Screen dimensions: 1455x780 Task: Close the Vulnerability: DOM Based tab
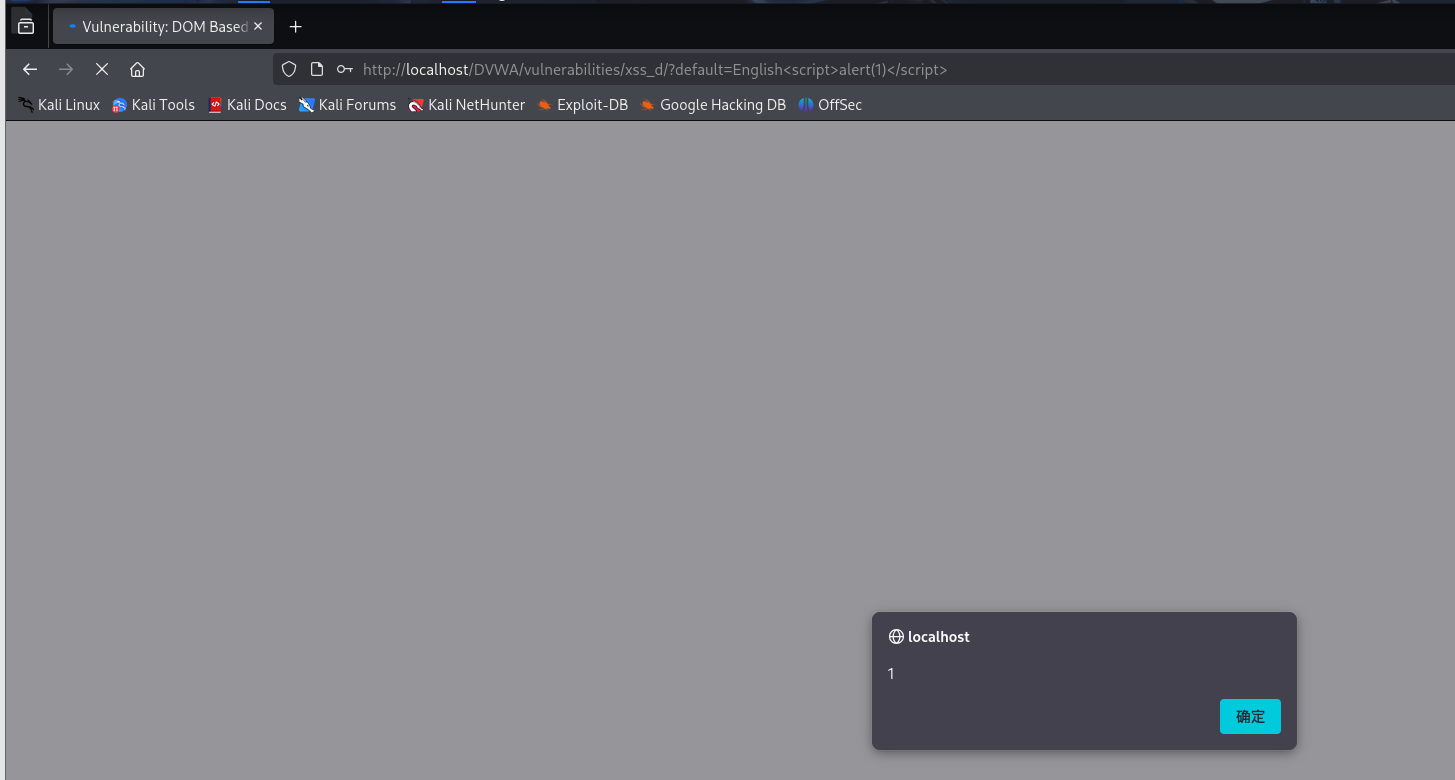tap(259, 27)
